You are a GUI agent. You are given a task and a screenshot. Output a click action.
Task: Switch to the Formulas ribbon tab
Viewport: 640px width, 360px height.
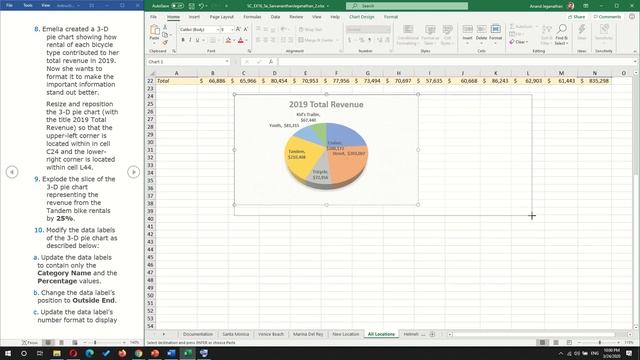(x=252, y=17)
